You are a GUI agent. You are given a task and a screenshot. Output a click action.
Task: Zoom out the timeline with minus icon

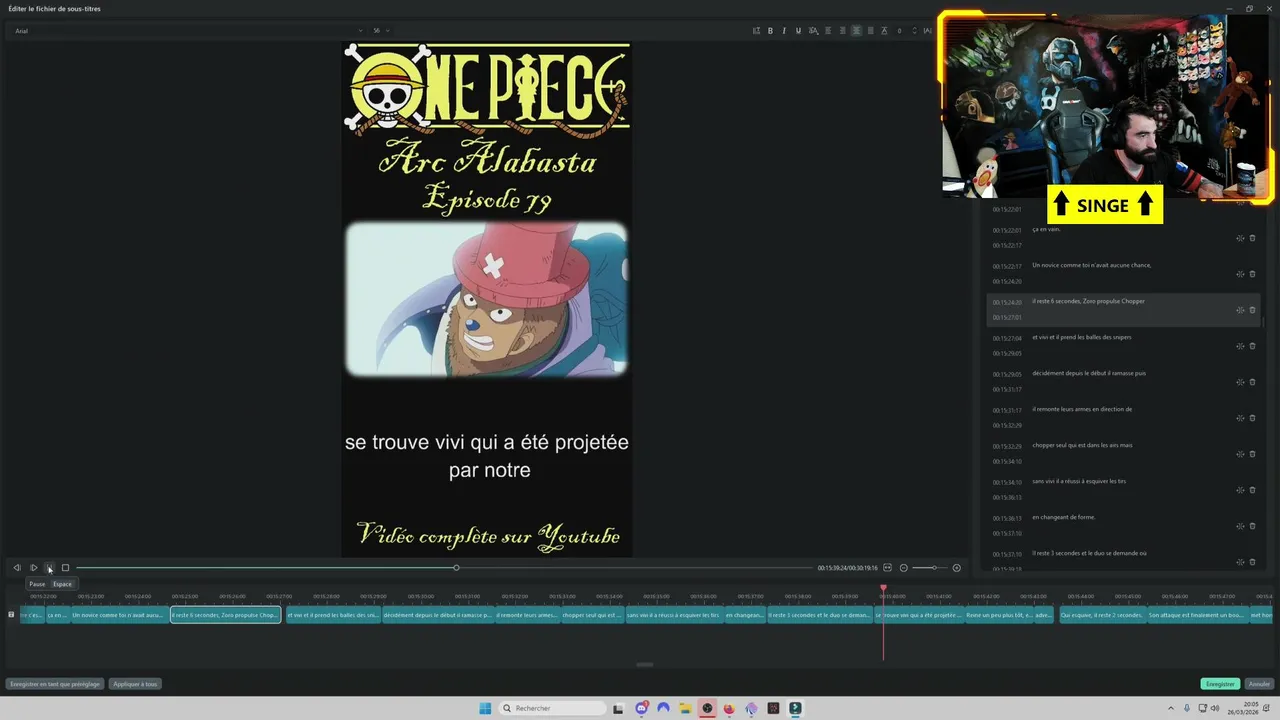[x=903, y=568]
